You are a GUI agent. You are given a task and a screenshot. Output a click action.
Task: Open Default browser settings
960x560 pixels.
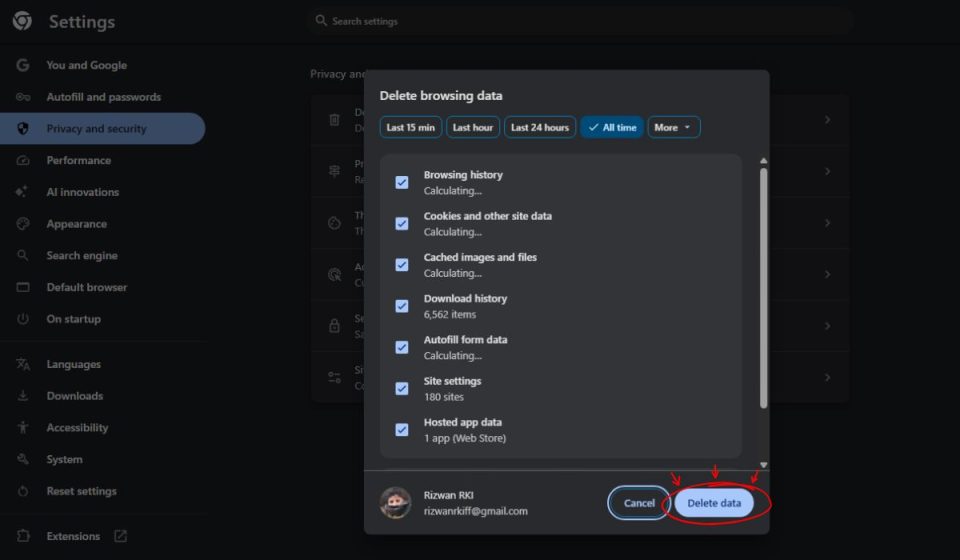coord(86,287)
